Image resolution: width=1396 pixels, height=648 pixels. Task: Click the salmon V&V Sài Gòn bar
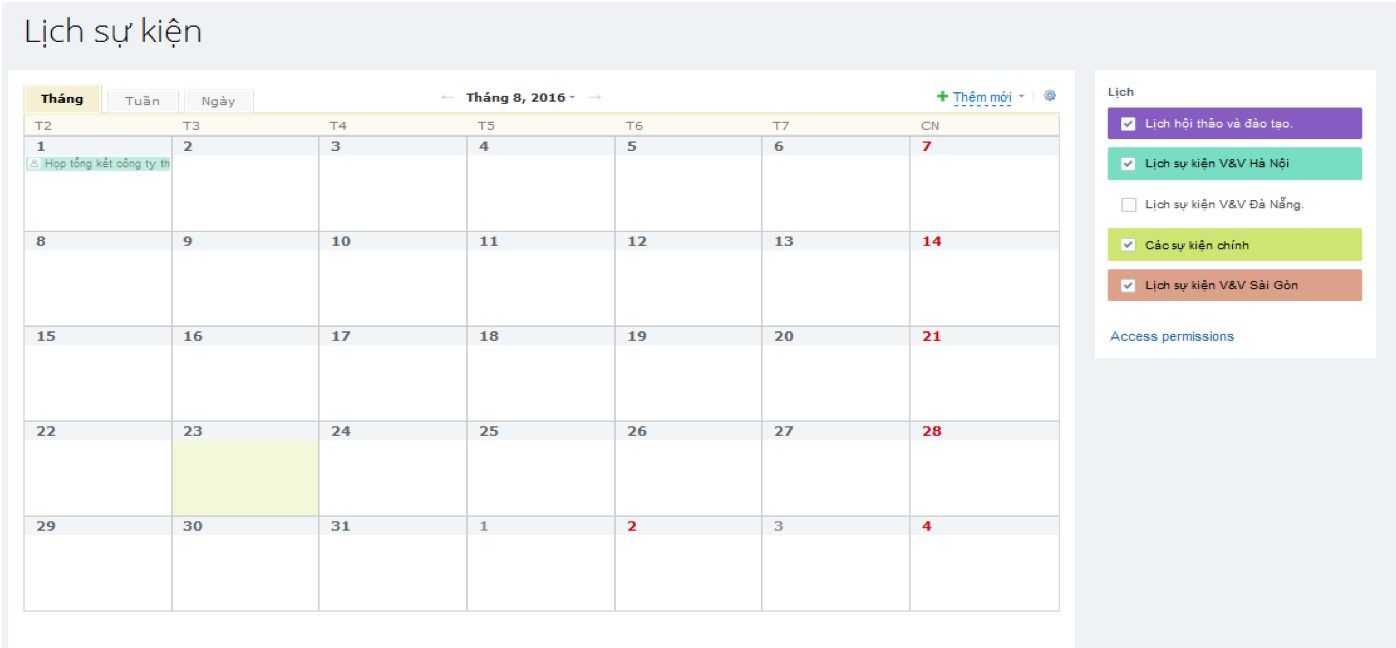(x=1235, y=285)
